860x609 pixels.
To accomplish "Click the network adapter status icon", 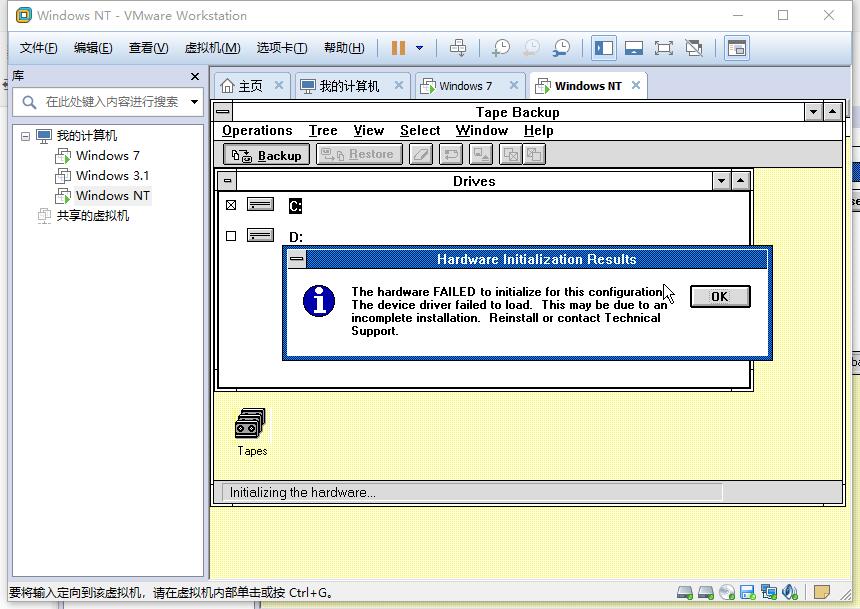I will tap(768, 592).
